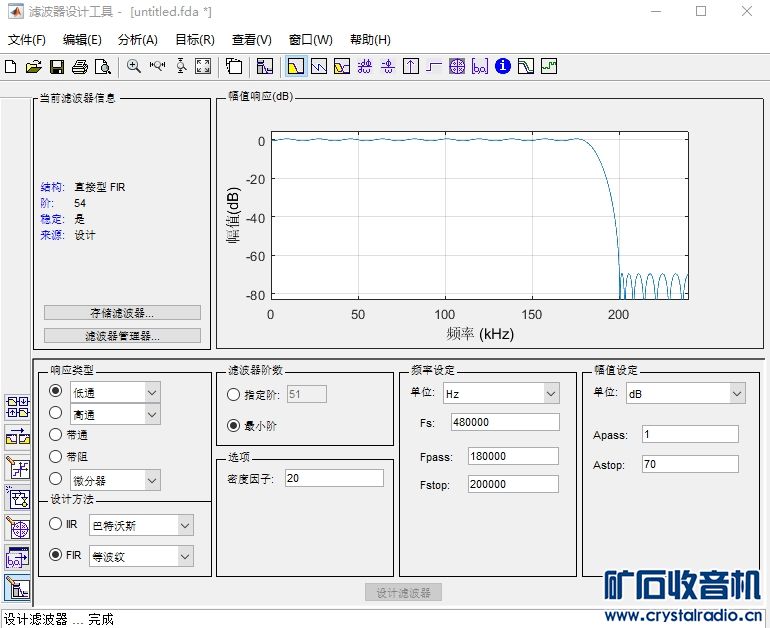Select the 带阻 bandstop response type
The width and height of the screenshot is (770, 628).
tap(68, 457)
